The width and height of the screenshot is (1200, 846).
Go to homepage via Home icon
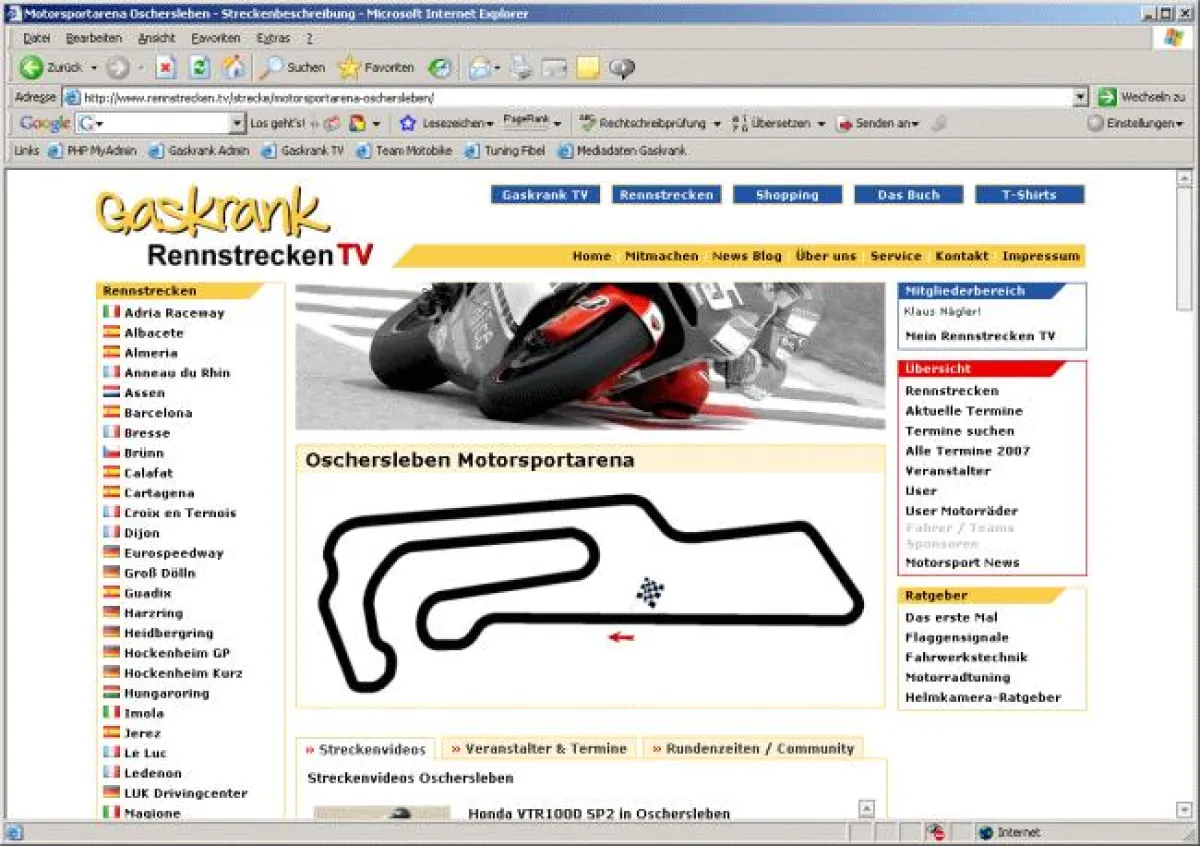pos(232,68)
